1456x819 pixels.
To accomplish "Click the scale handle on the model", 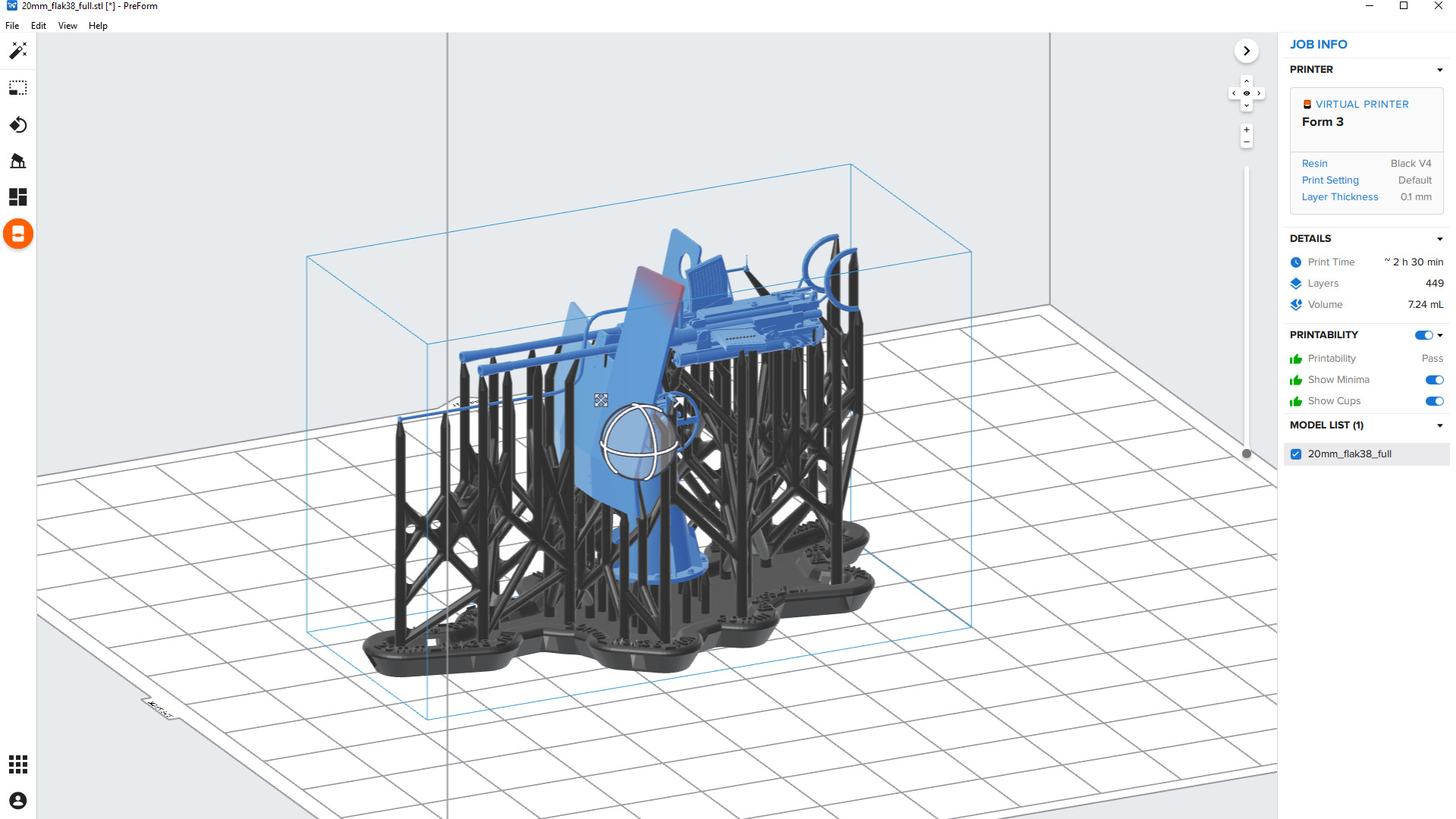I will pos(601,400).
